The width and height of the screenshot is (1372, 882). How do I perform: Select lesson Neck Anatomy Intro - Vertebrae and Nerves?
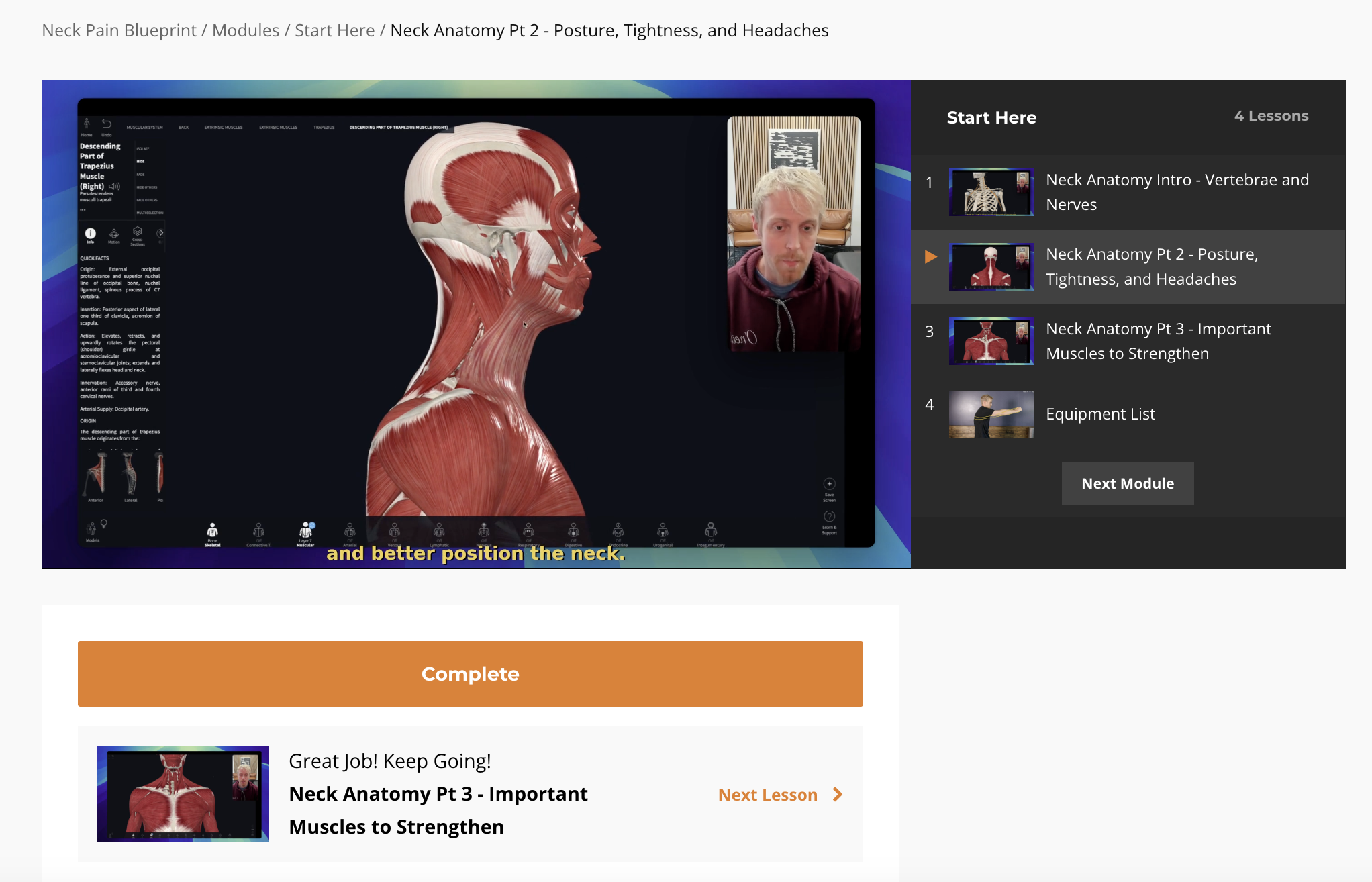(1177, 192)
